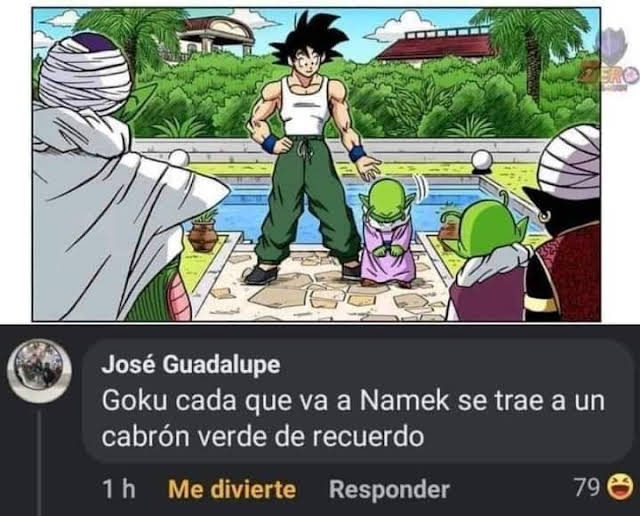Click the laughing emoji reaction icon

coord(620,487)
